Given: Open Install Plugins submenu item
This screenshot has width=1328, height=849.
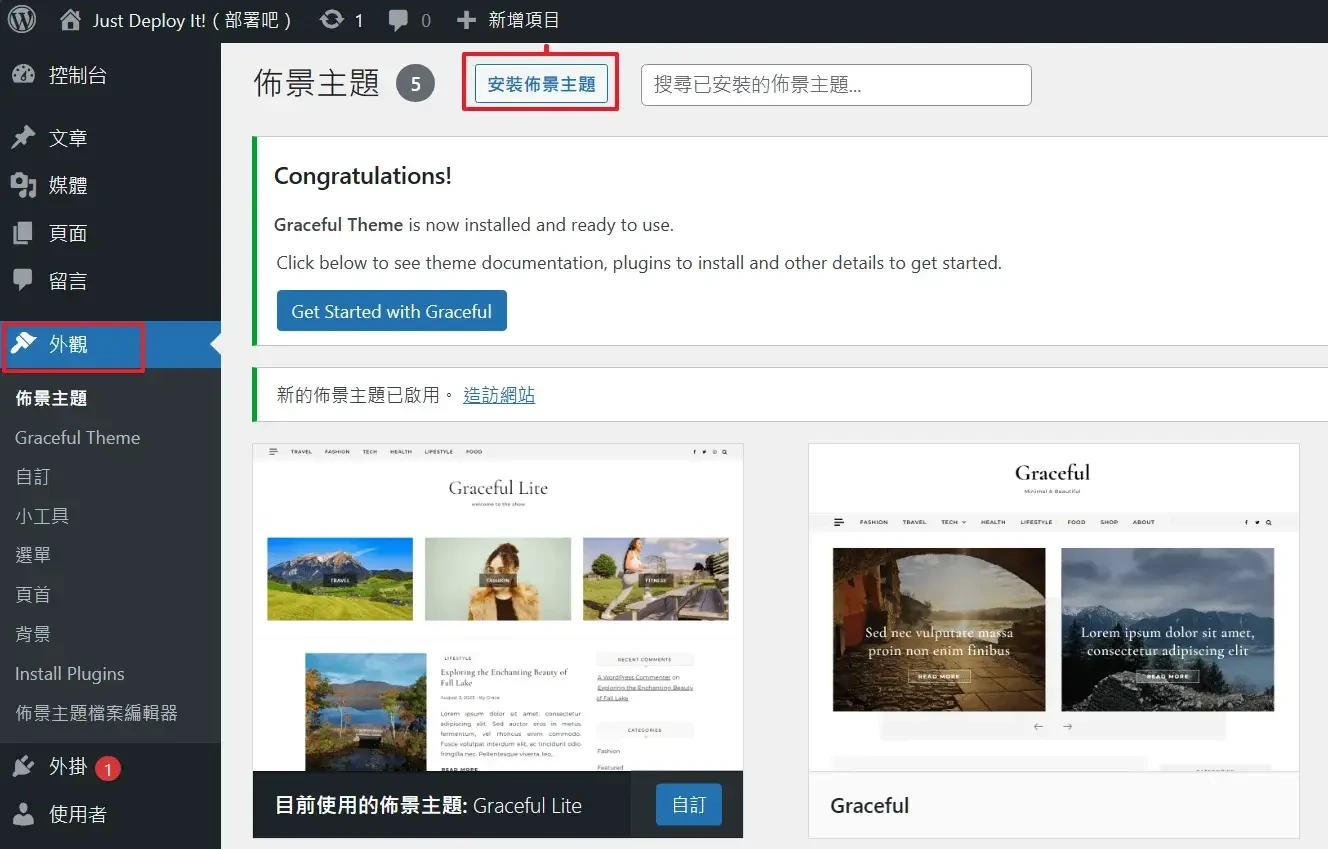Looking at the screenshot, I should (x=69, y=673).
